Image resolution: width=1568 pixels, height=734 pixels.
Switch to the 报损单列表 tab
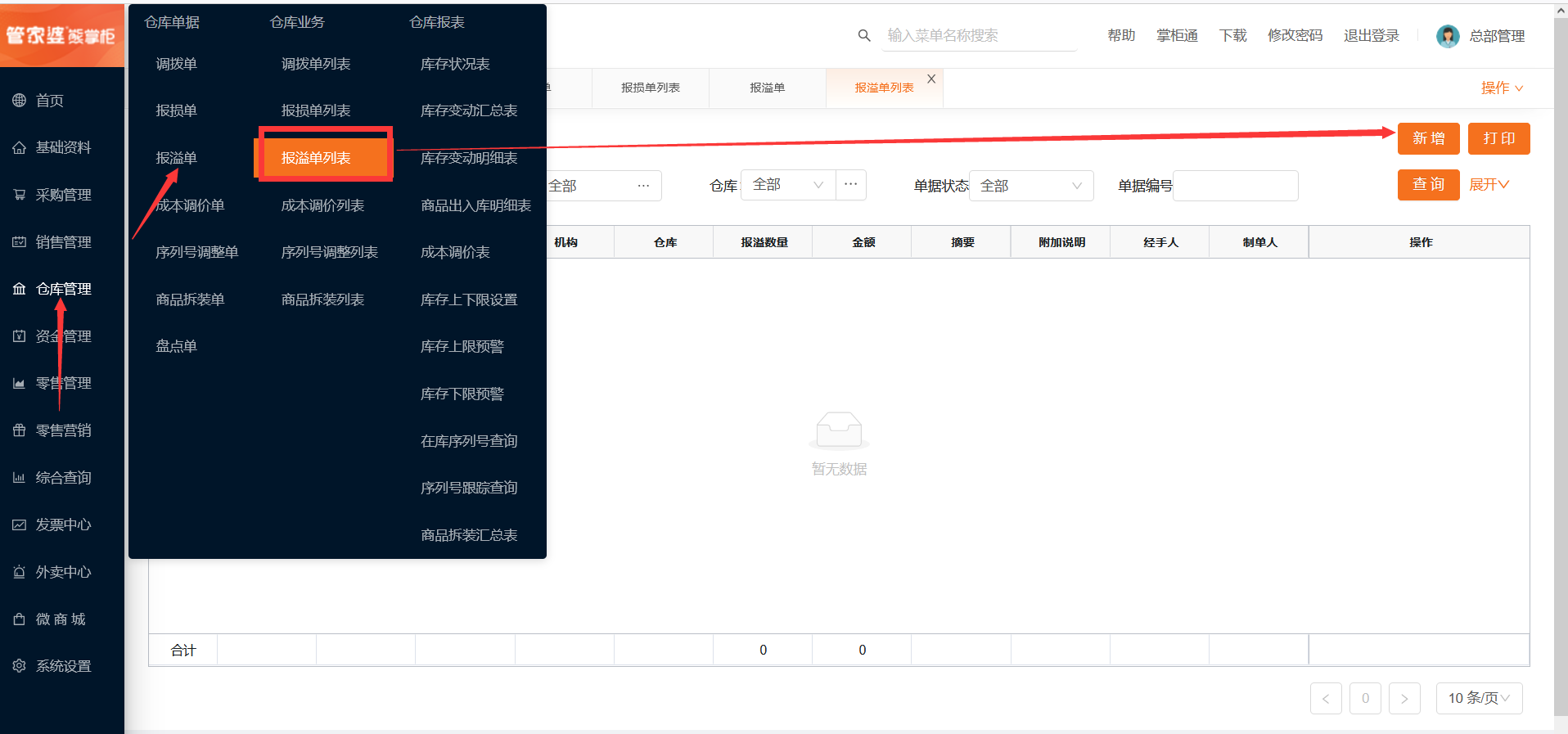[x=651, y=88]
